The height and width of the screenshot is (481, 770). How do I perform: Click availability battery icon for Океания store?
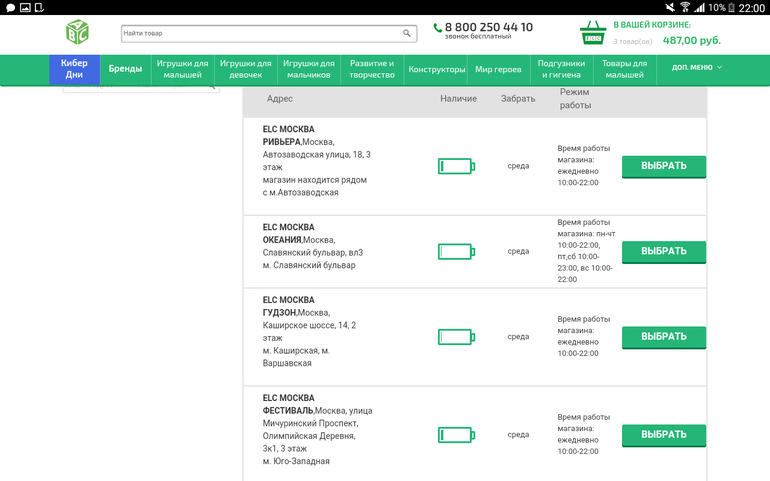click(x=456, y=251)
